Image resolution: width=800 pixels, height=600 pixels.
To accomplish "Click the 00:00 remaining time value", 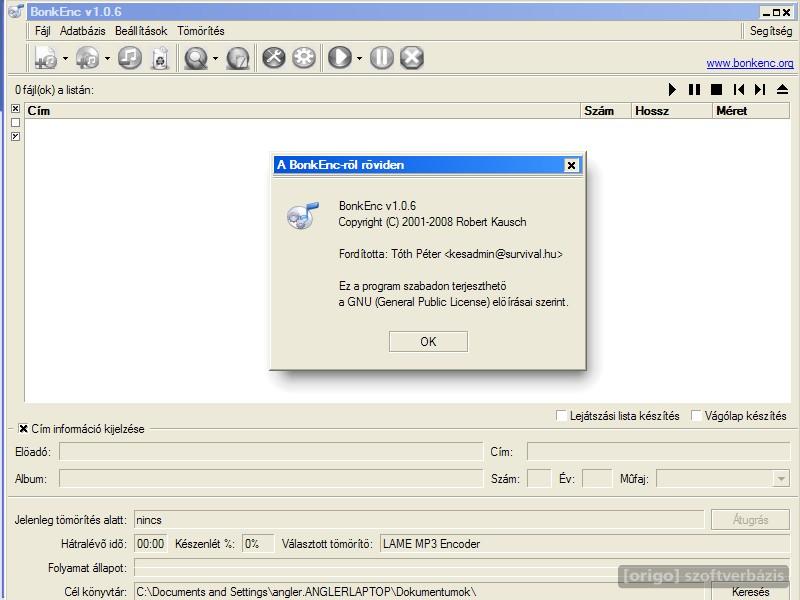I will point(151,544).
